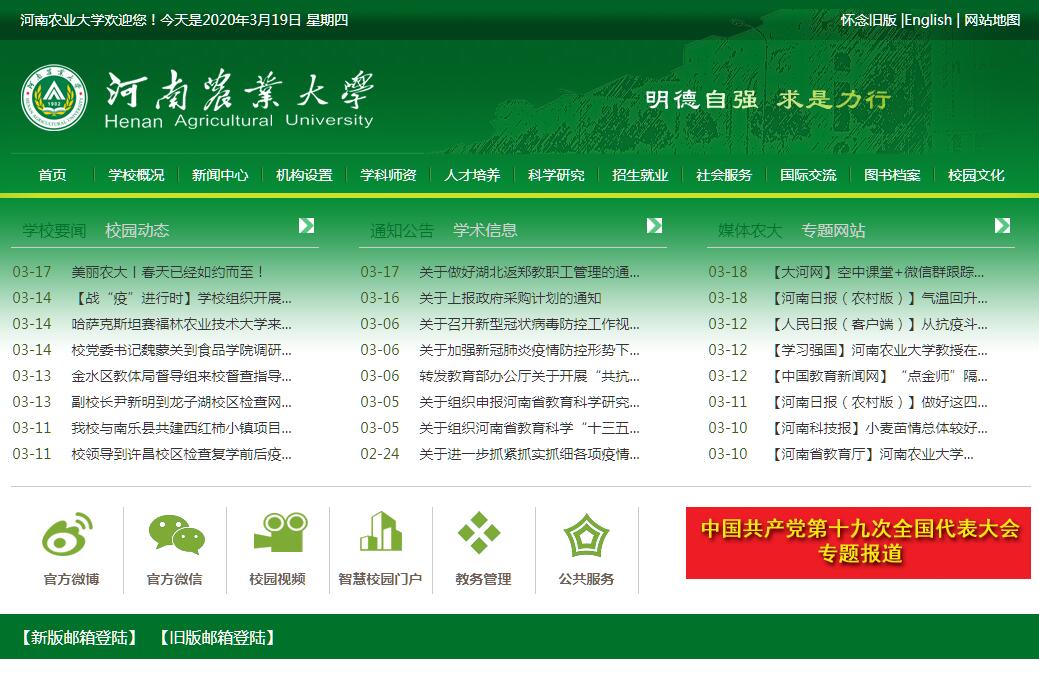Open the 公共服务 pentagon icon
The height and width of the screenshot is (673, 1039).
pyautogui.click(x=586, y=535)
